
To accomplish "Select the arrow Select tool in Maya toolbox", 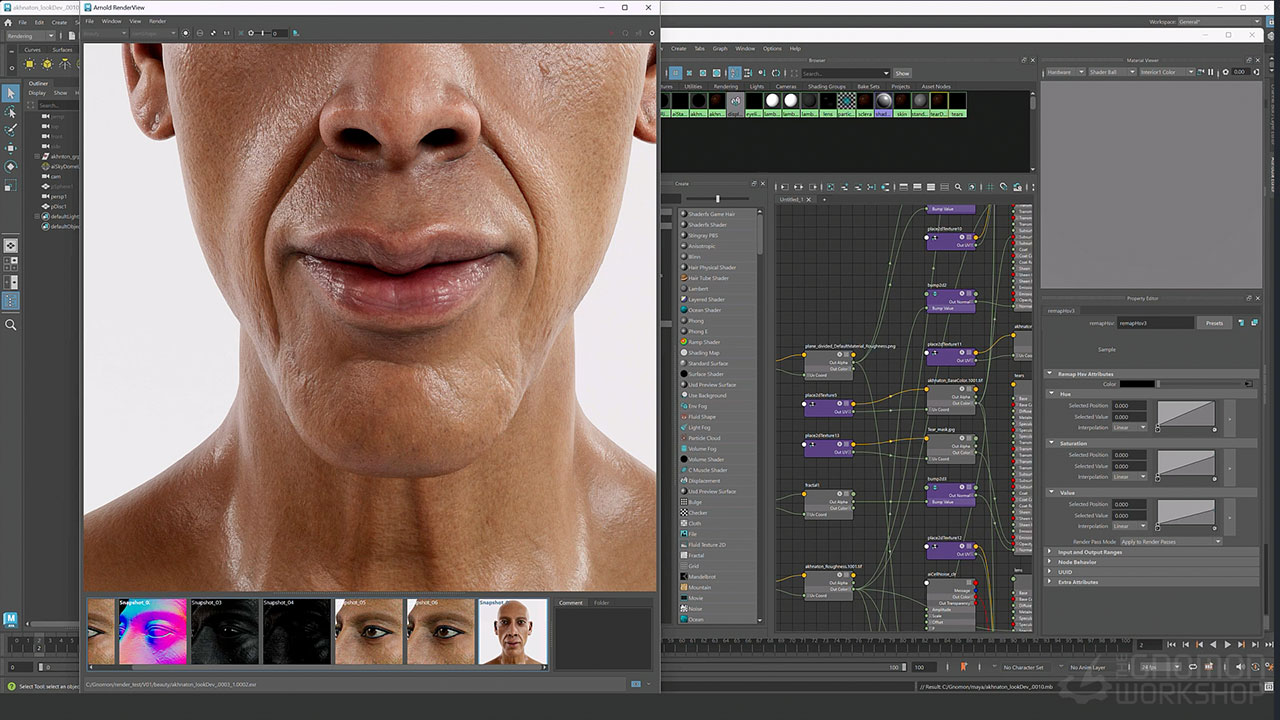I will (11, 93).
